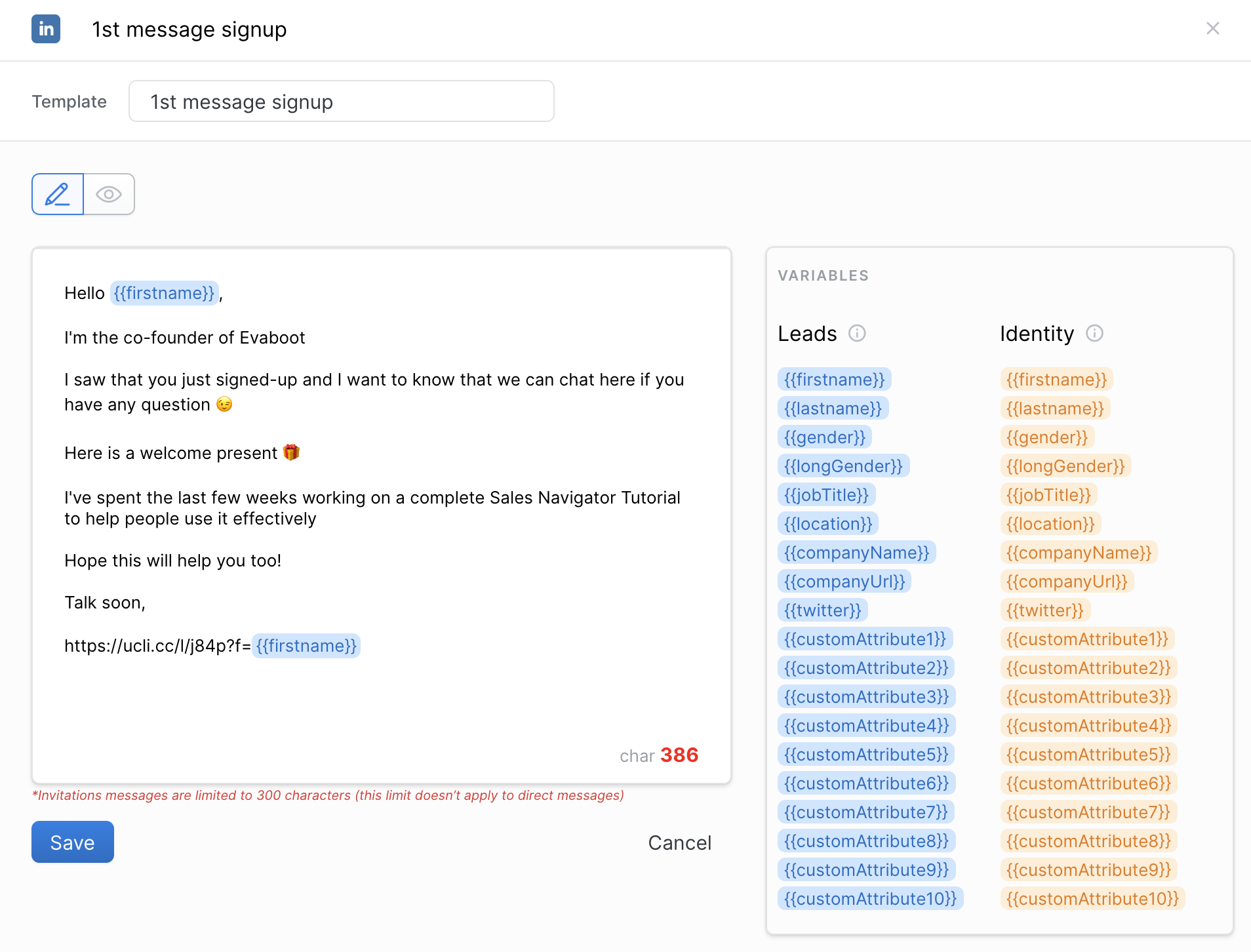Insert Identity {{firstname}} variable

pos(1057,380)
